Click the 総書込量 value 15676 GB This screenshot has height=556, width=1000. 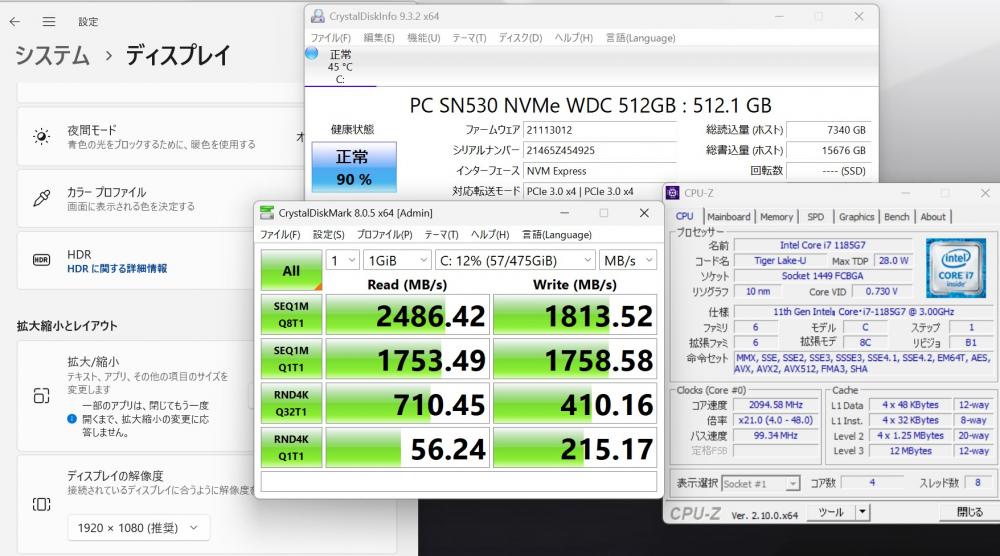pyautogui.click(x=828, y=150)
